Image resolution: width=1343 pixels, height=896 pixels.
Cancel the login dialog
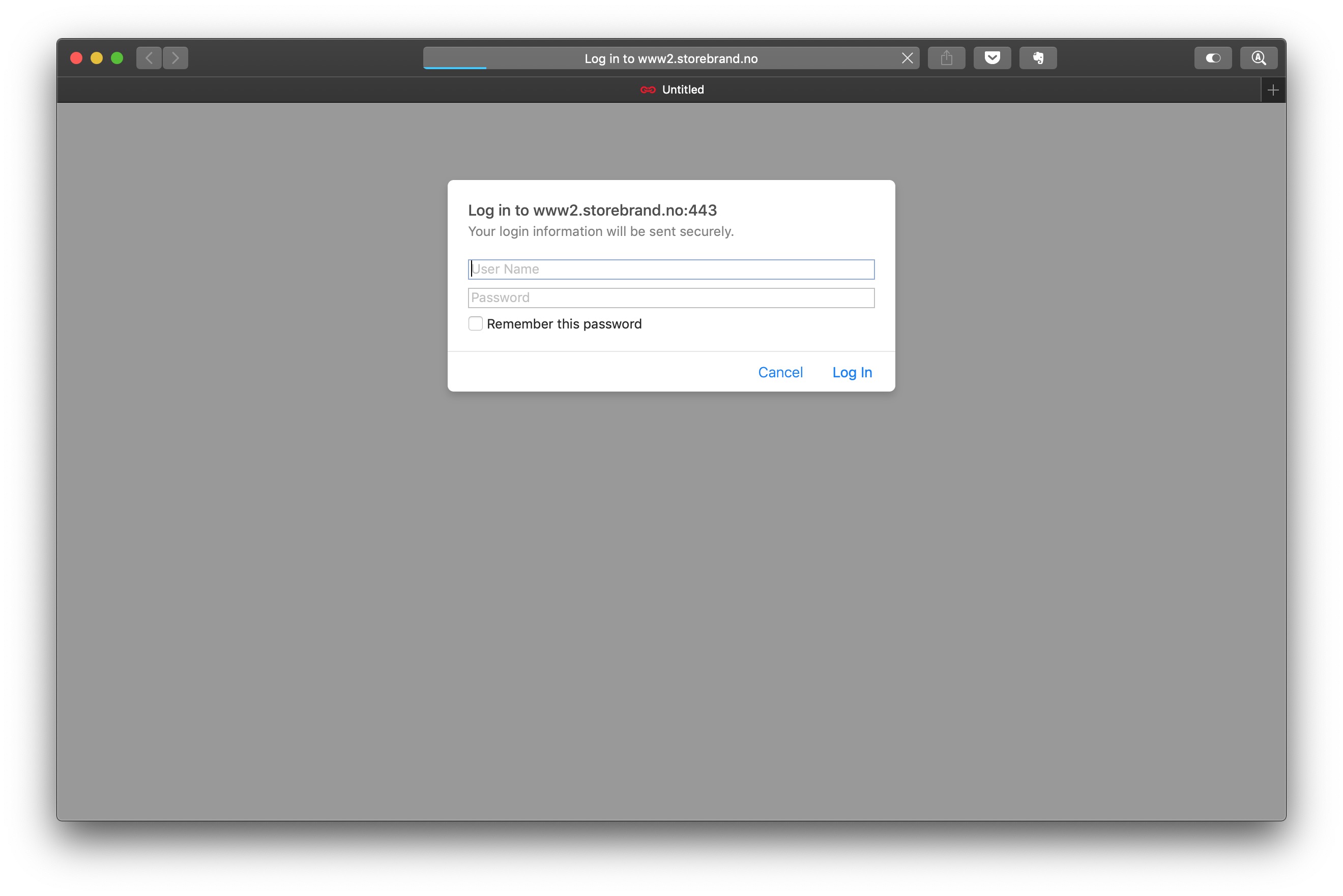780,372
